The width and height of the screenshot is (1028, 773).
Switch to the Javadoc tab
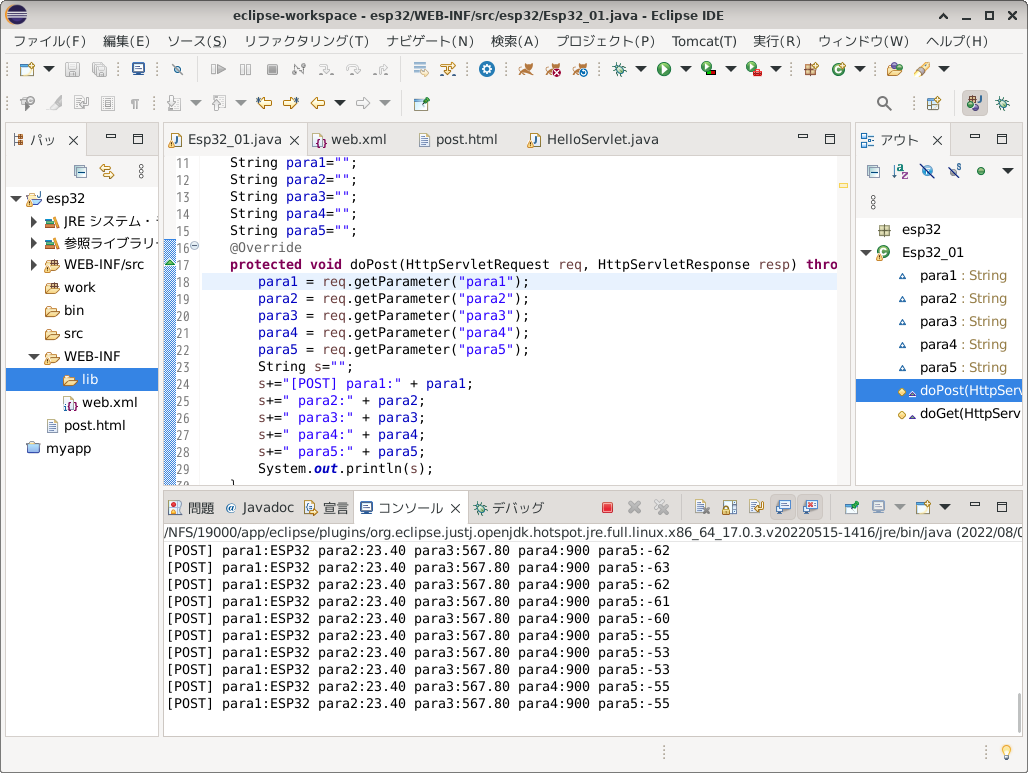260,507
